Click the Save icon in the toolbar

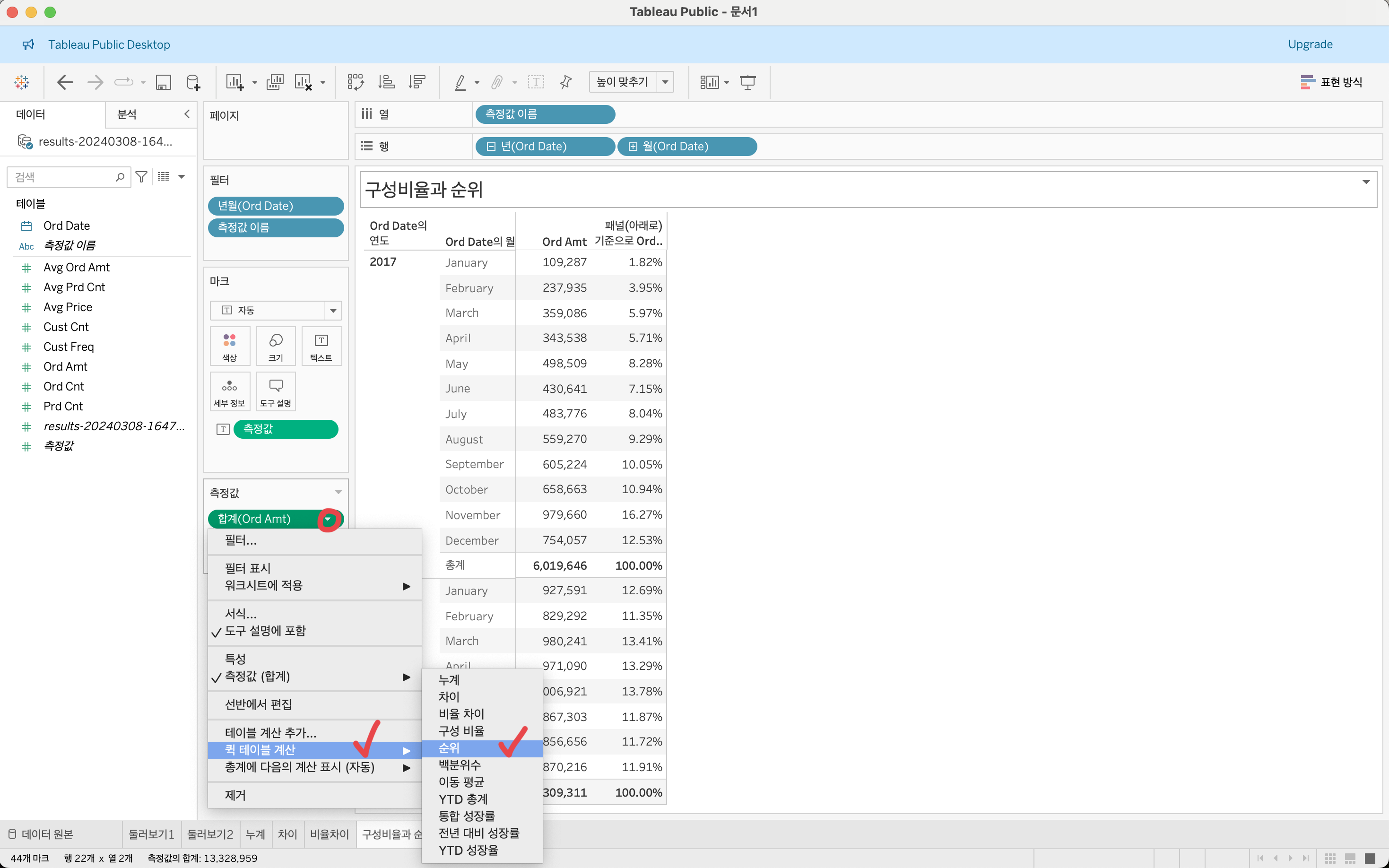point(164,82)
